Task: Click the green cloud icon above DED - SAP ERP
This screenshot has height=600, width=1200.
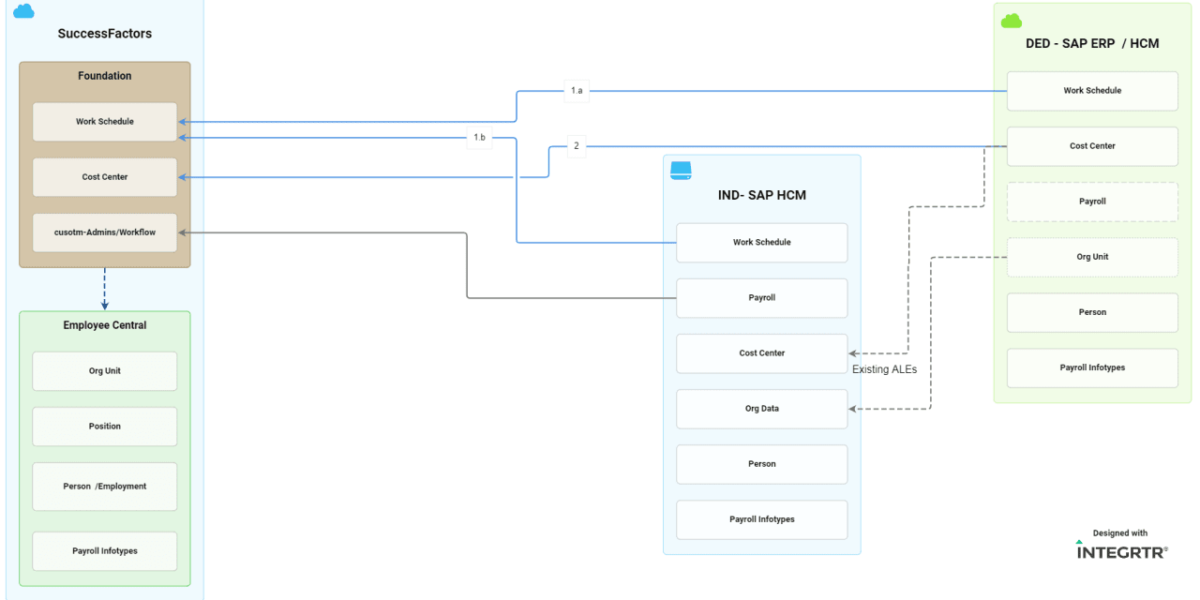Action: tap(1012, 20)
